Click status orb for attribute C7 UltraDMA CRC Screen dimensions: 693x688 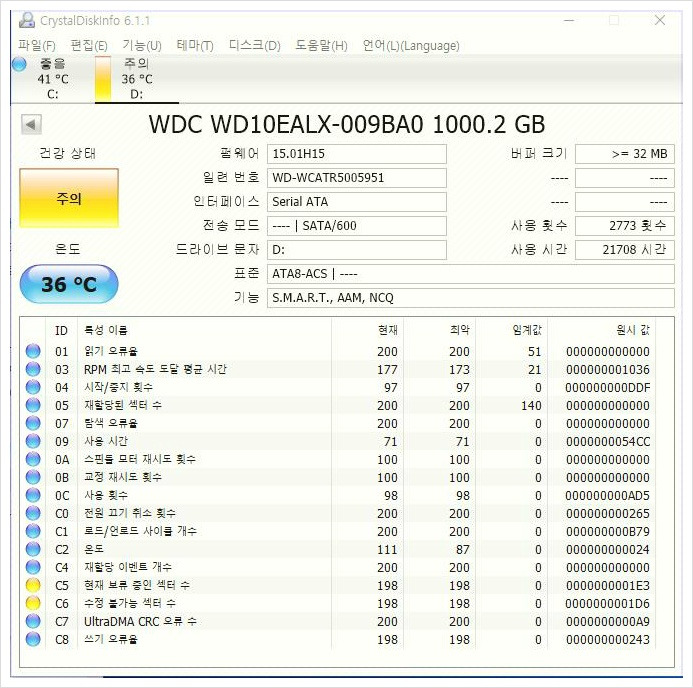pyautogui.click(x=33, y=621)
